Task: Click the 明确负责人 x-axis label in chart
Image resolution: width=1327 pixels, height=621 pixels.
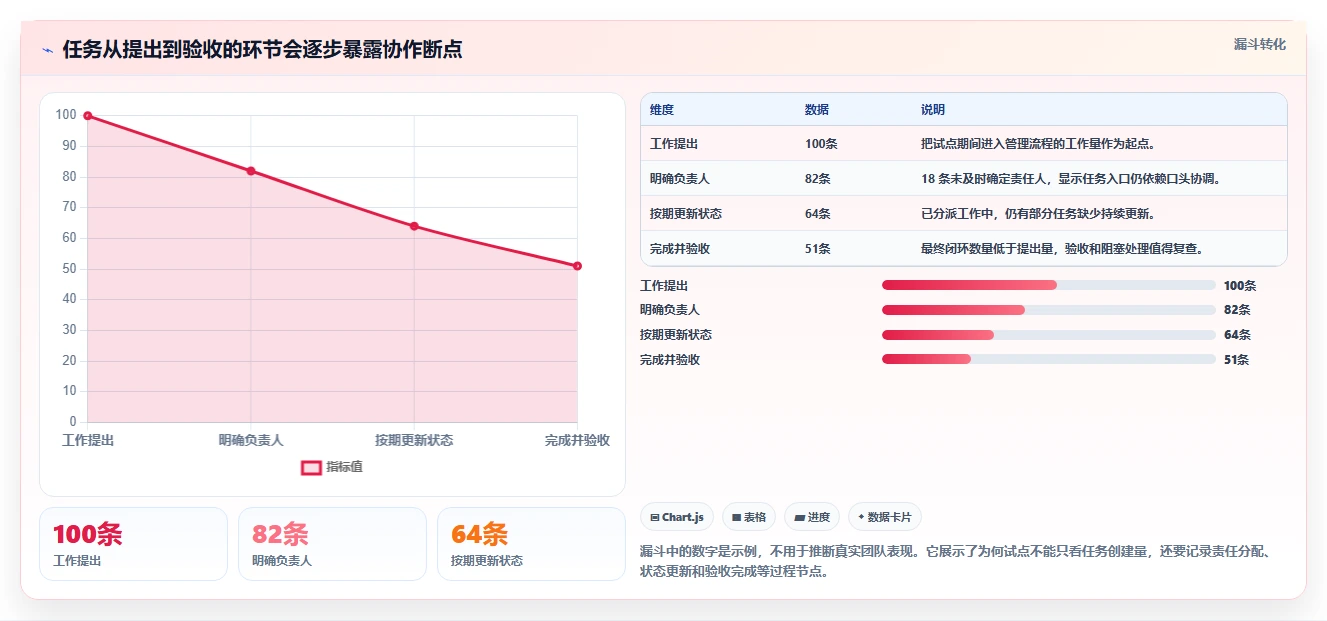Action: point(251,440)
